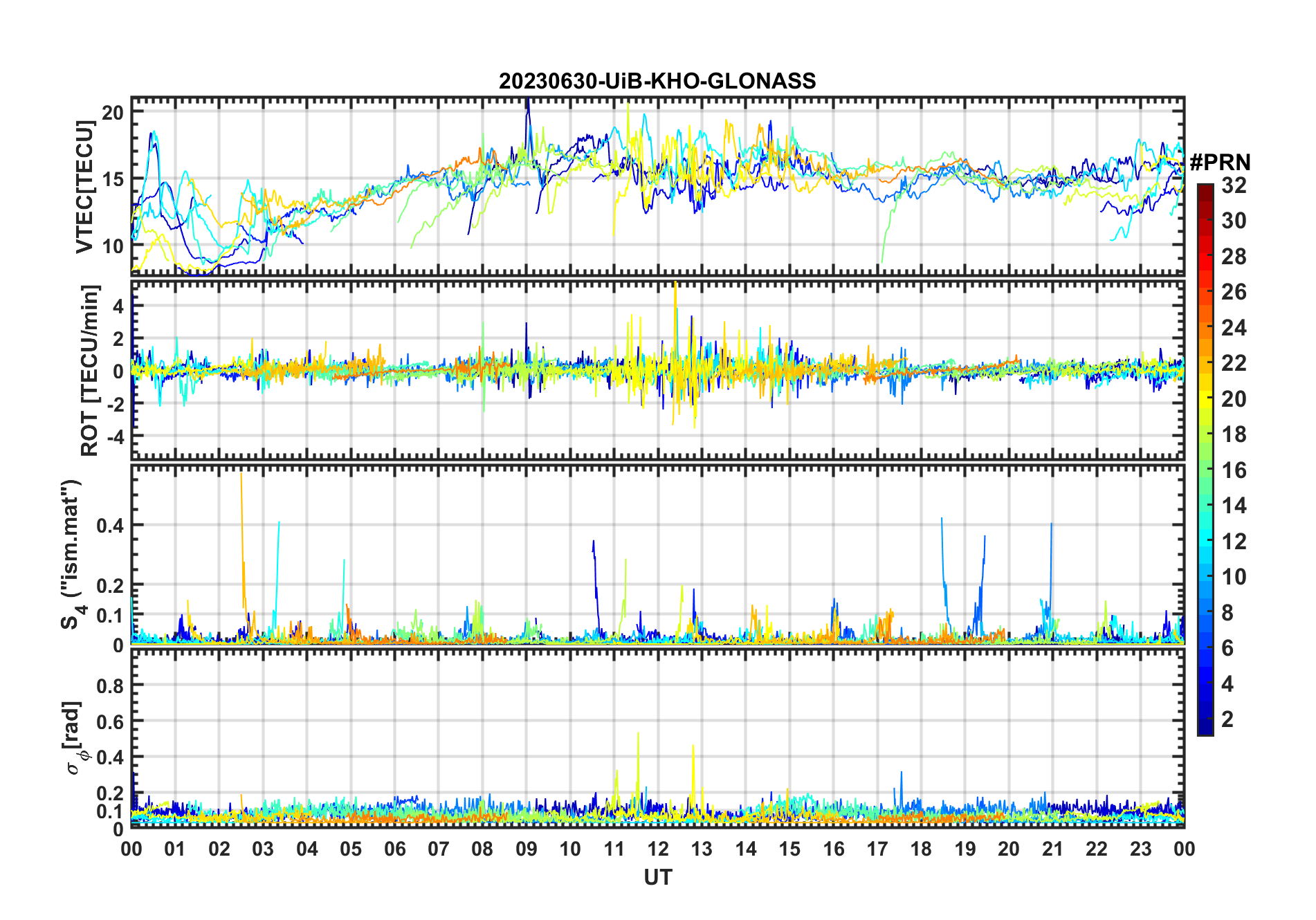This screenshot has width=1316, height=920.
Task: Click colorbar tick label 16
Action: pos(1234,470)
